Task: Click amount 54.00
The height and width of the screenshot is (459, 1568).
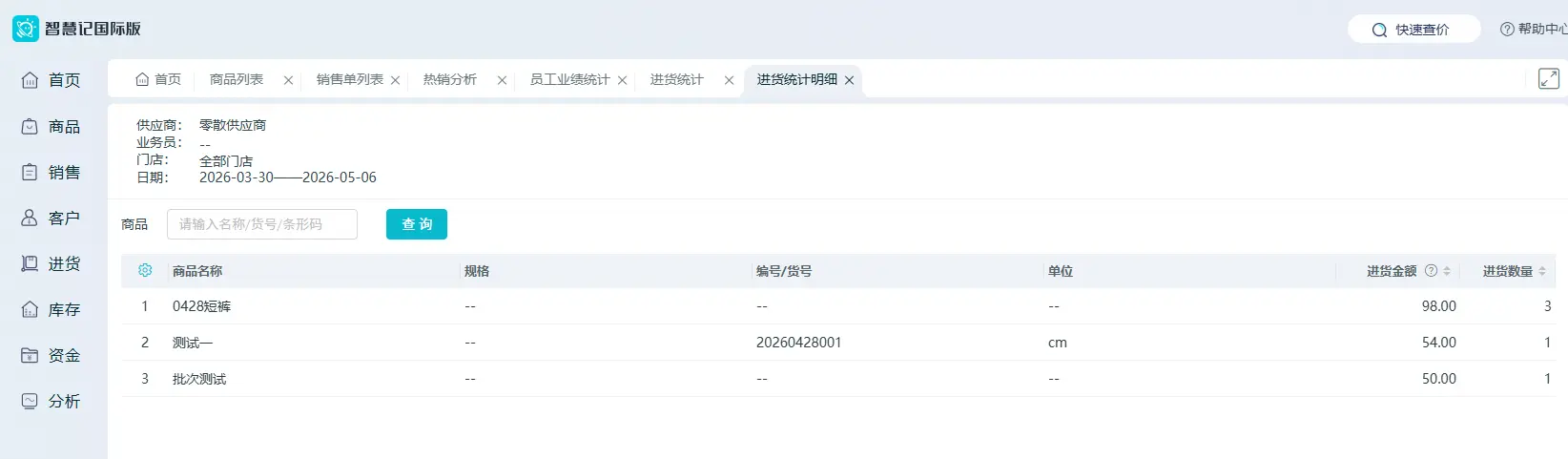Action: click(1439, 343)
